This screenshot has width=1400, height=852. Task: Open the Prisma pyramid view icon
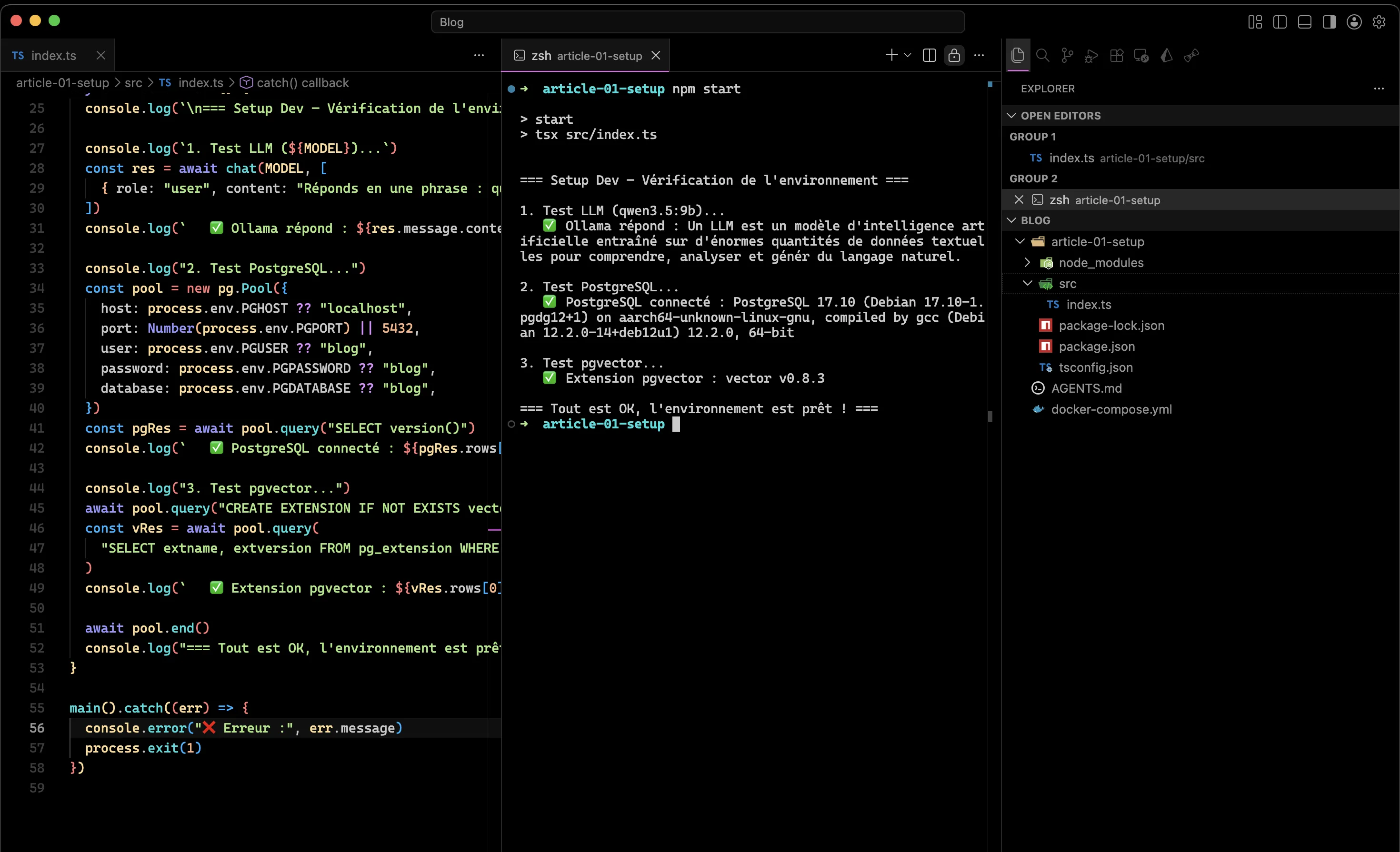coord(1167,55)
